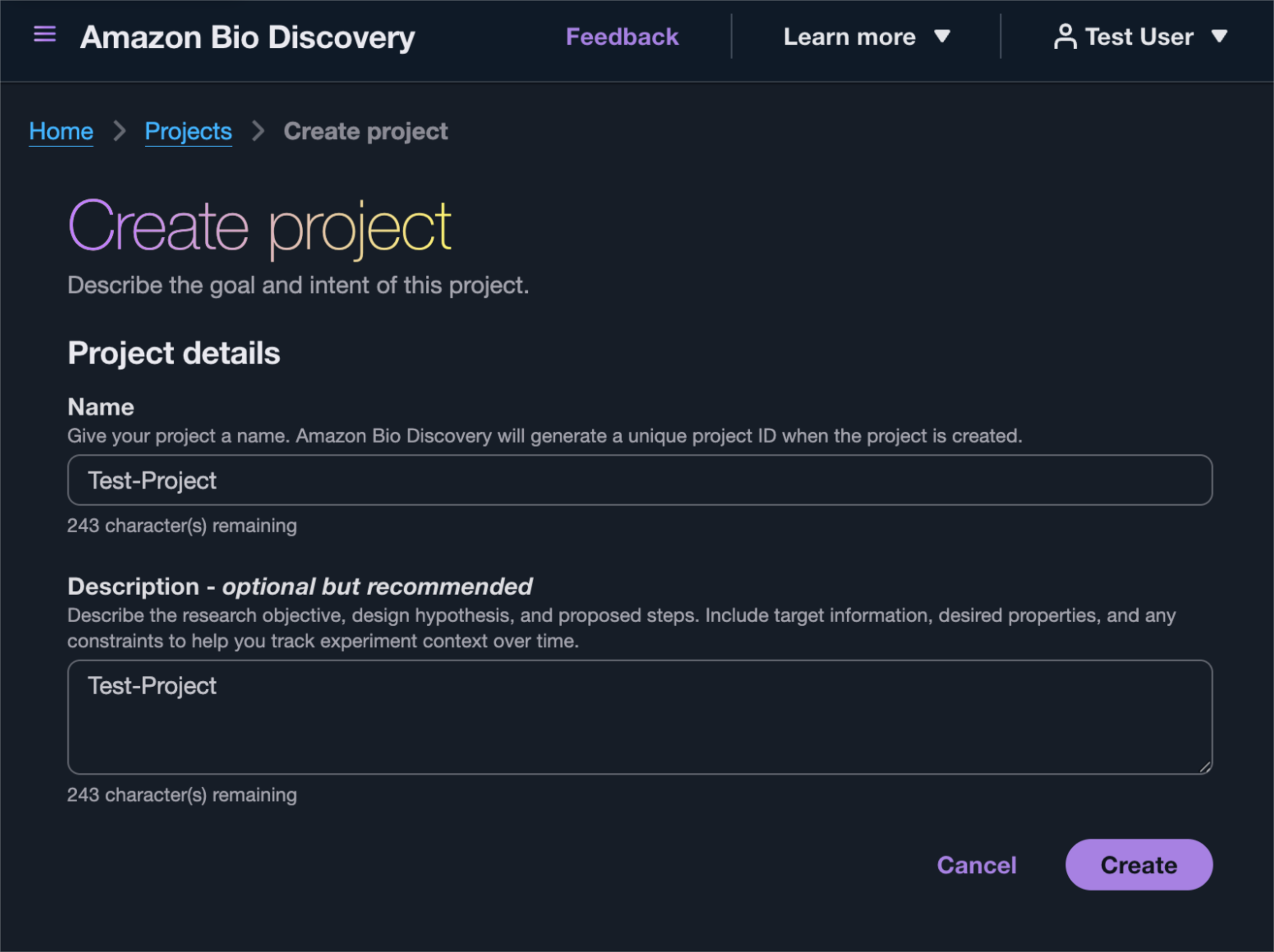Expand the Learn more dropdown arrow
This screenshot has height=952, width=1274.
[x=942, y=36]
